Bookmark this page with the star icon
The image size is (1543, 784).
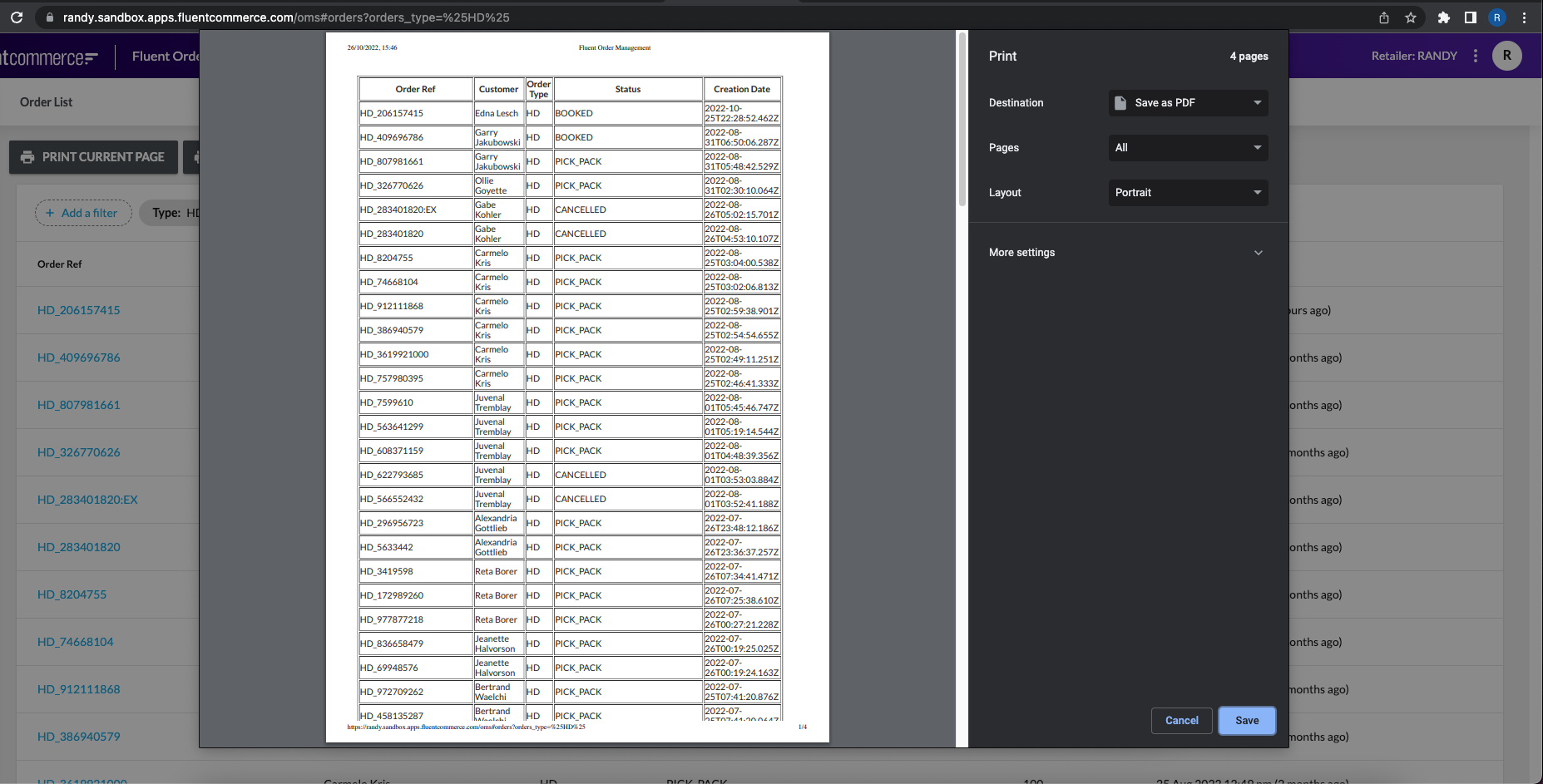[1411, 17]
